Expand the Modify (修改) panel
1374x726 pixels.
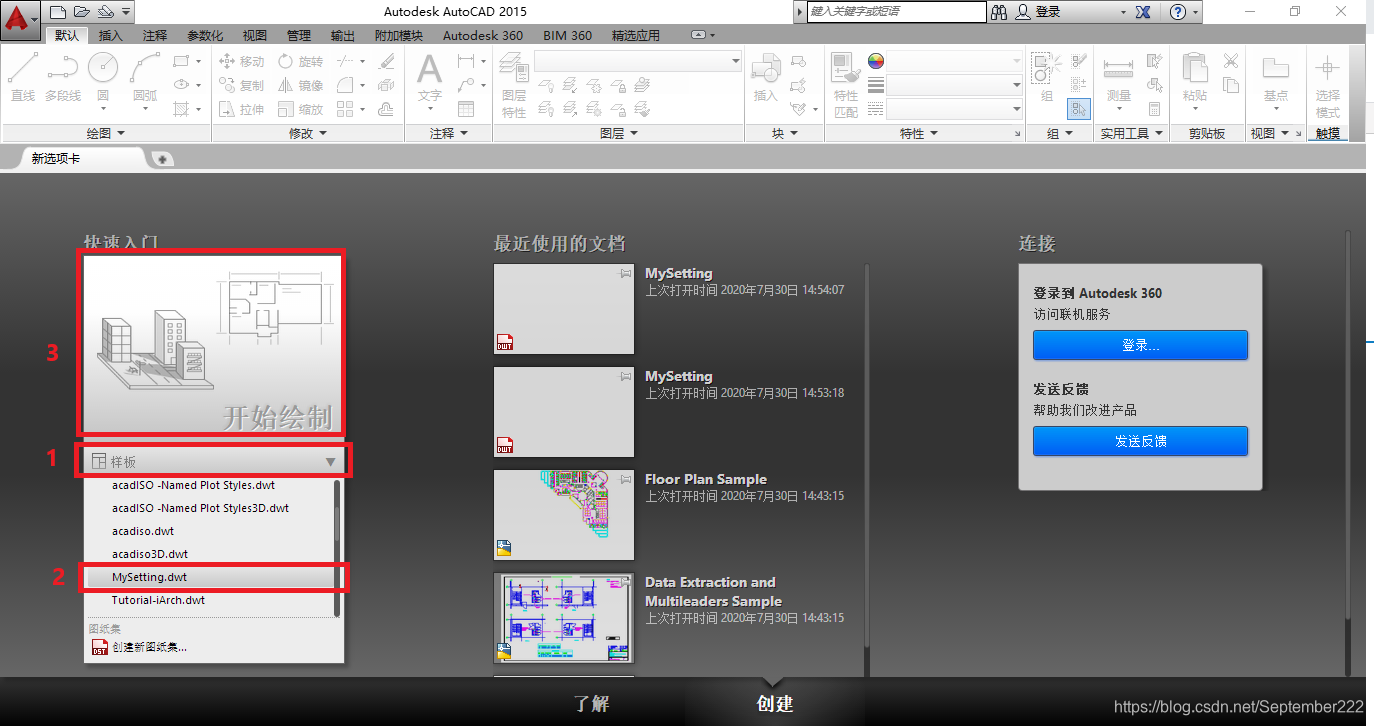(x=308, y=133)
